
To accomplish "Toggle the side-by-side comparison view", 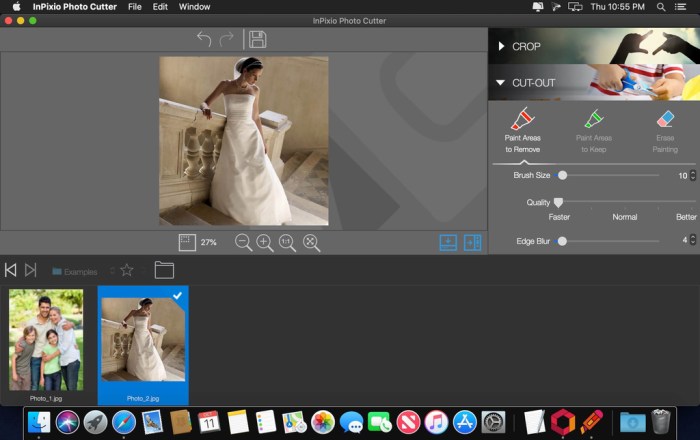I will tap(472, 242).
